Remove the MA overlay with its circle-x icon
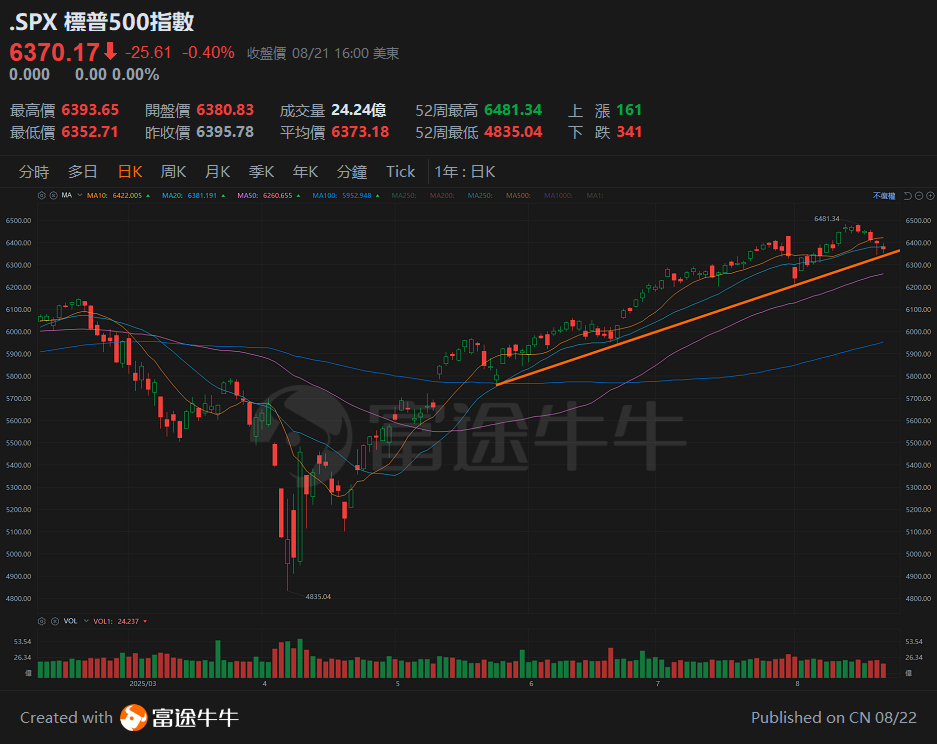This screenshot has height=744, width=937. [x=53, y=196]
